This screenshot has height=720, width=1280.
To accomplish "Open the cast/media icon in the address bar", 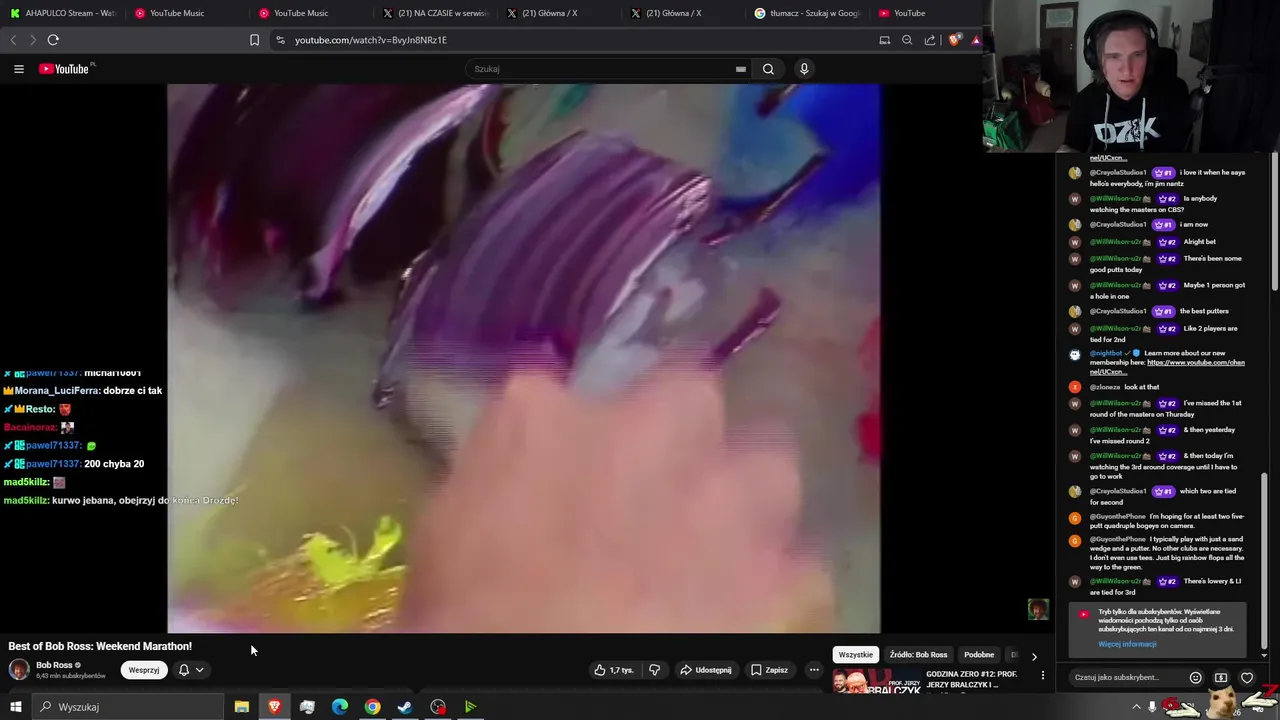I will 884,40.
